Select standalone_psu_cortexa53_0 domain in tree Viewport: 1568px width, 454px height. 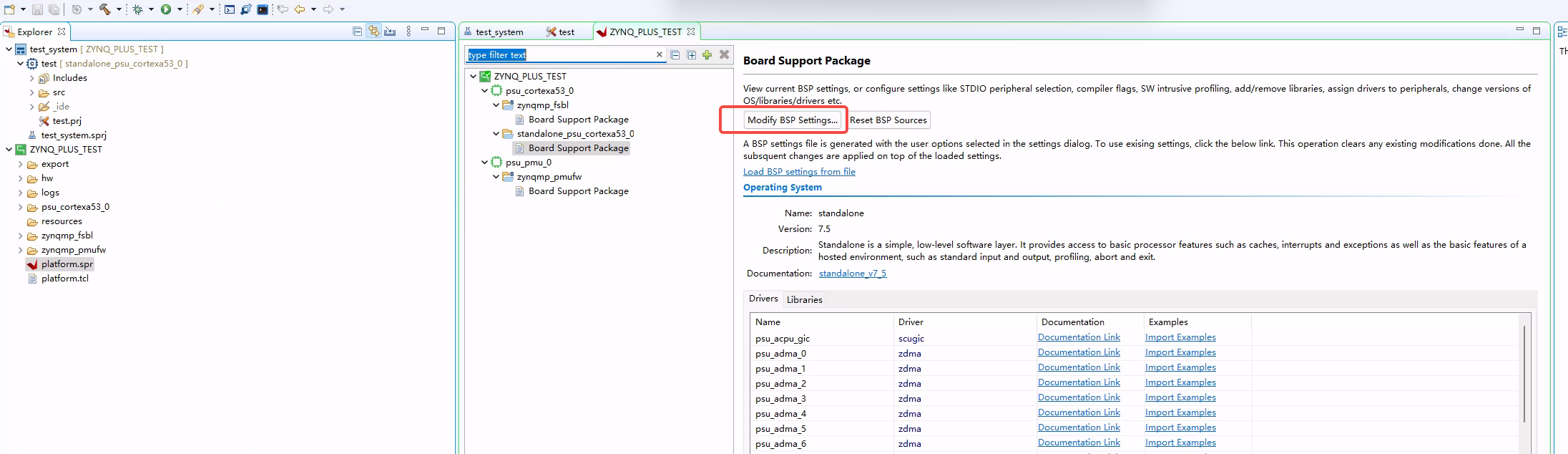(569, 134)
